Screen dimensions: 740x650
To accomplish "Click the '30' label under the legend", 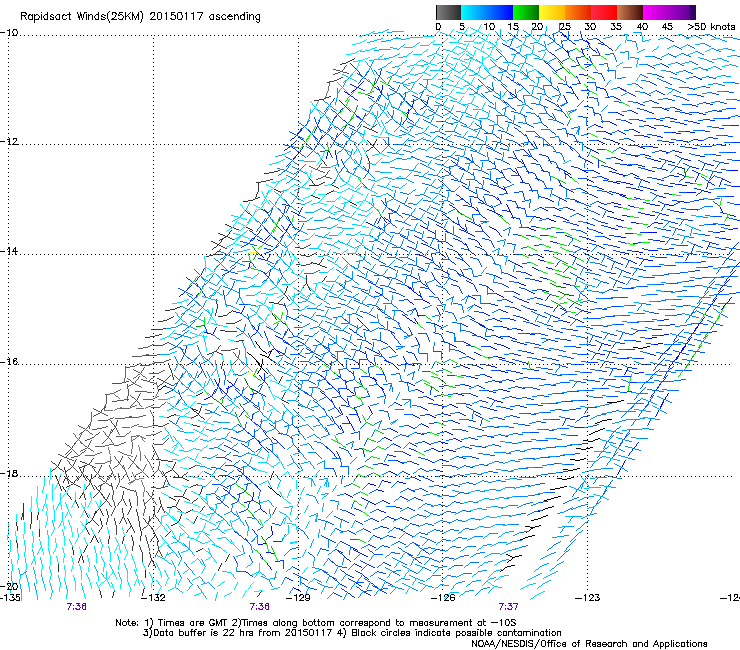I will tap(590, 27).
